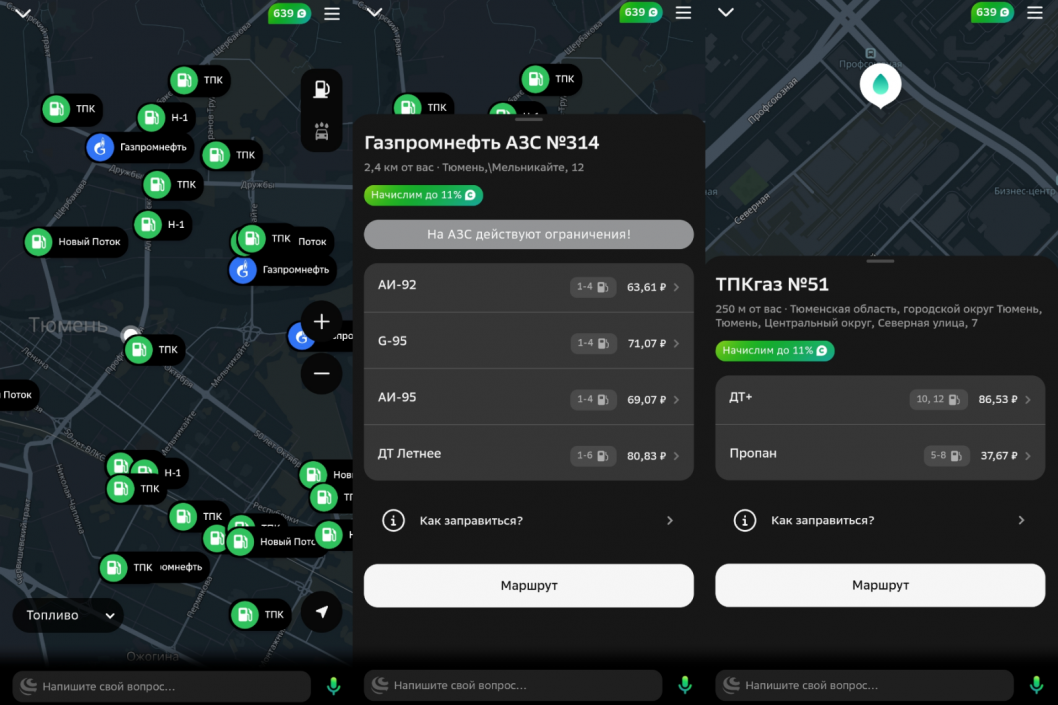The image size is (1058, 705).
Task: Zoom in the map with plus button
Action: pos(321,322)
